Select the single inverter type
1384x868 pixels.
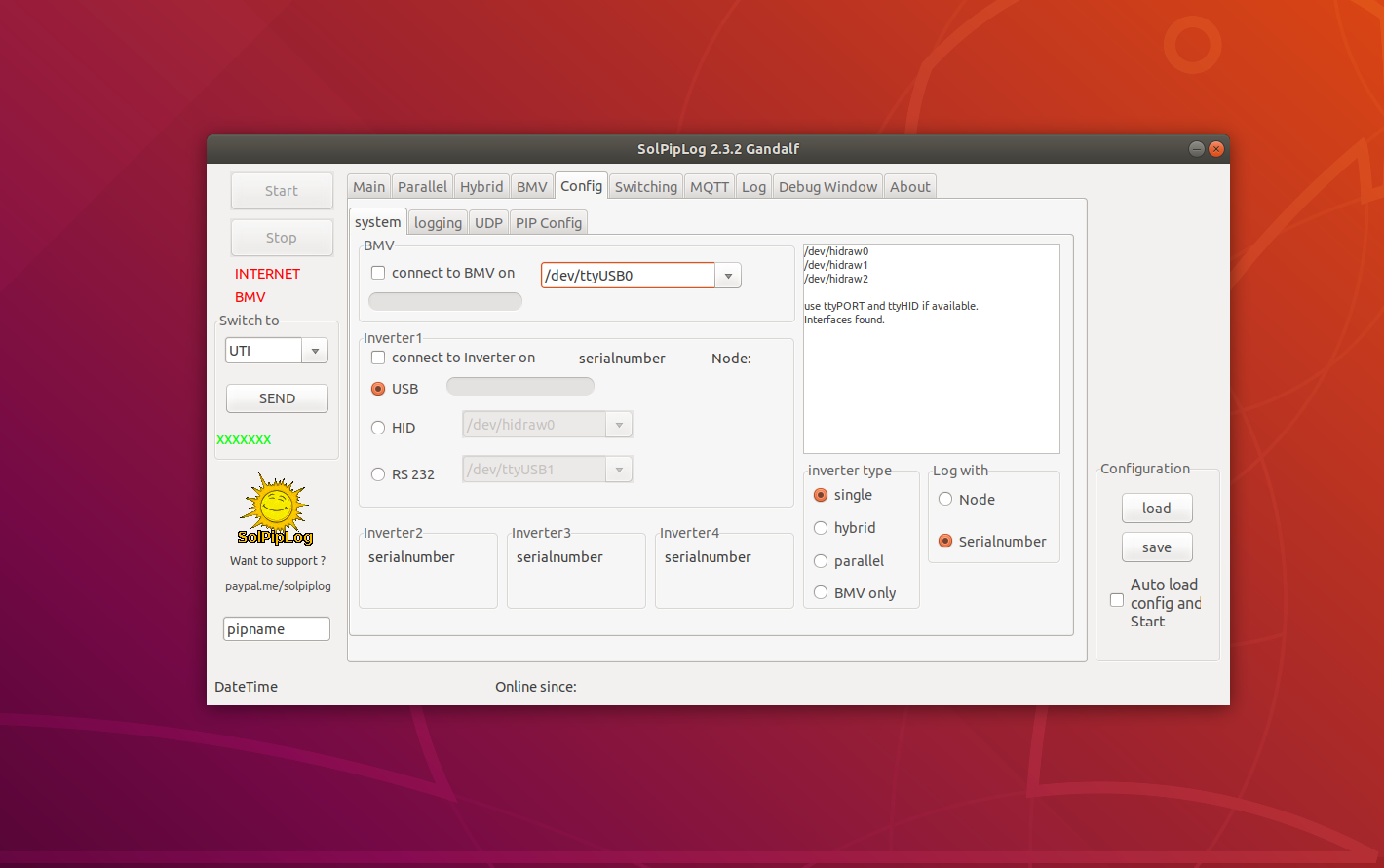coord(821,495)
